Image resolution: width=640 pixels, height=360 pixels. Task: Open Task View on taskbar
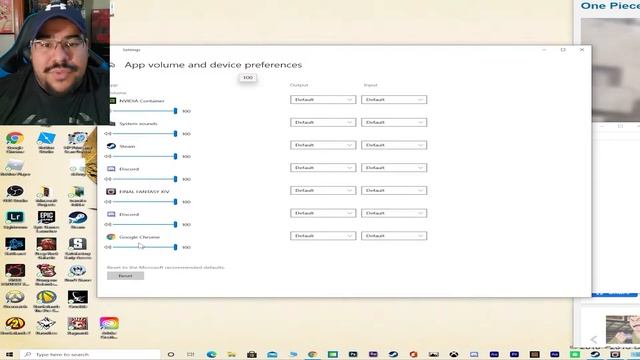[191, 354]
